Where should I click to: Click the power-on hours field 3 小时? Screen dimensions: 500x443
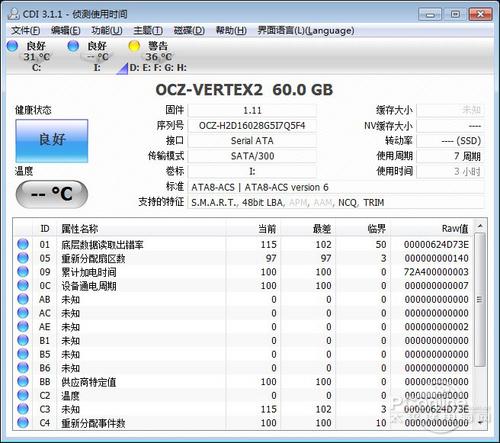(450, 171)
